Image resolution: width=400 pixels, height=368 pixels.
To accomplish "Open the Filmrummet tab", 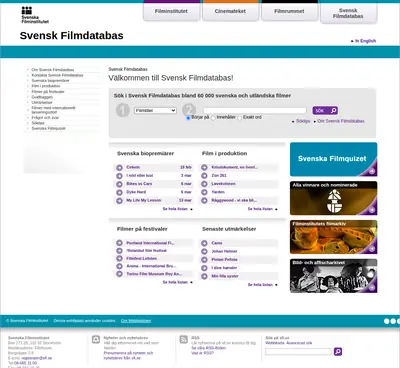I will click(x=289, y=11).
